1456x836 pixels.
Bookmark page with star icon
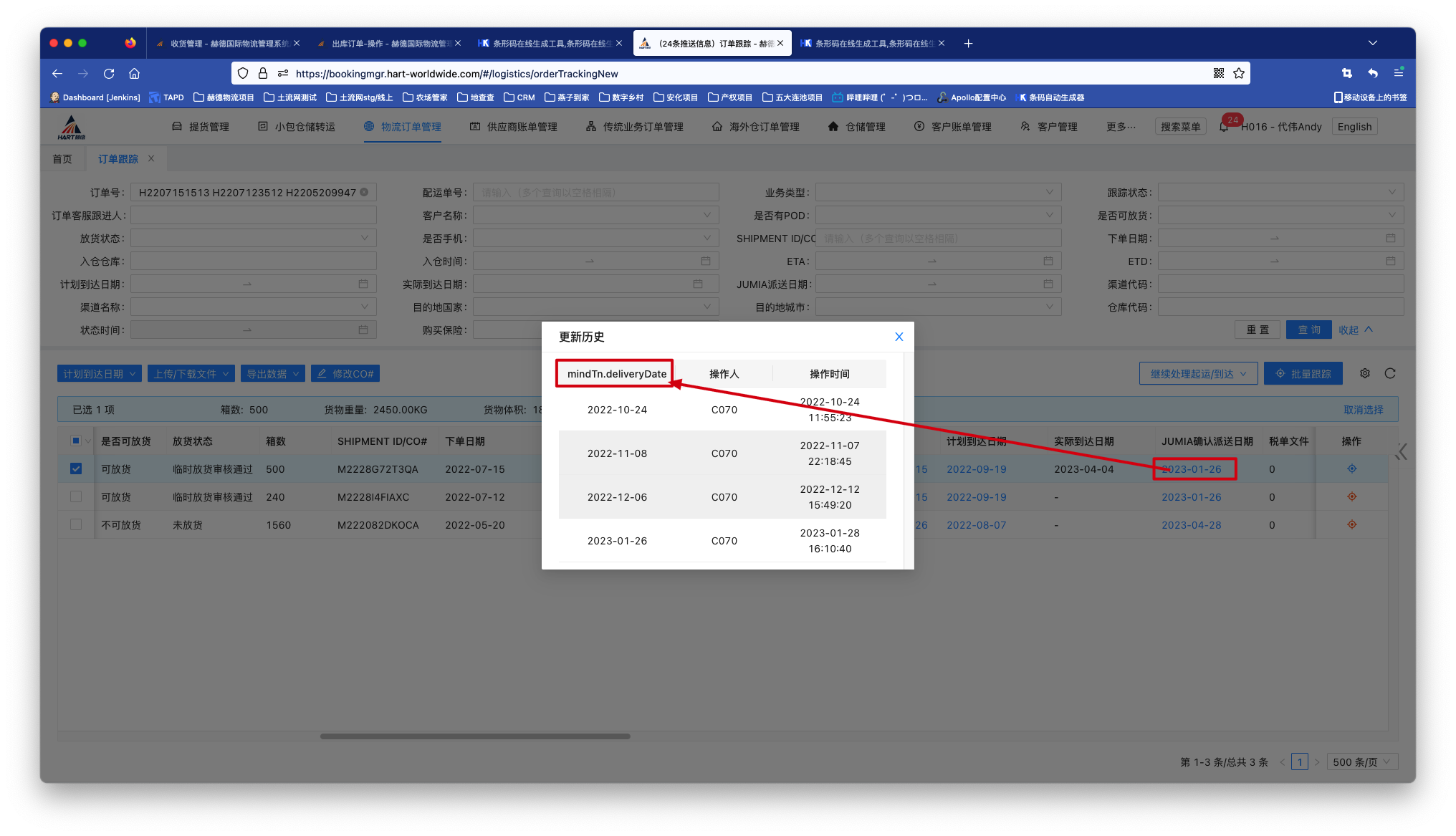point(1239,73)
